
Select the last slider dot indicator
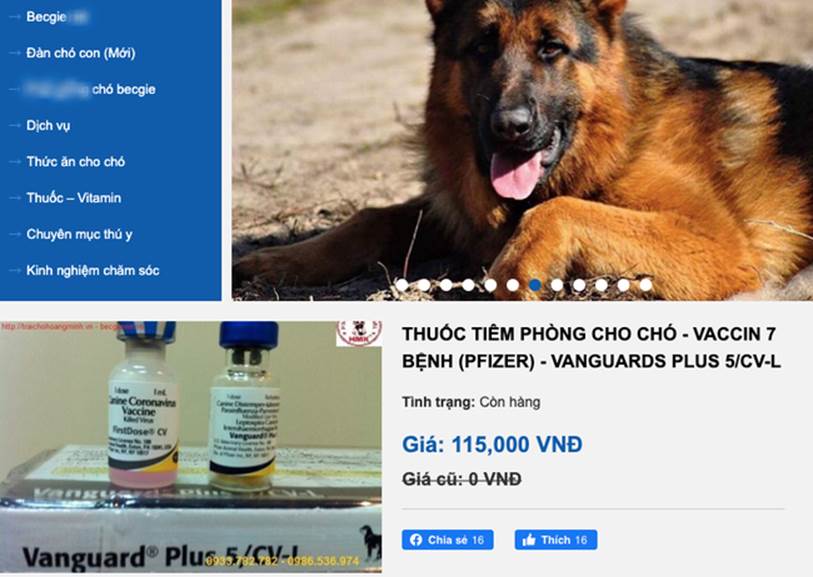coord(646,285)
